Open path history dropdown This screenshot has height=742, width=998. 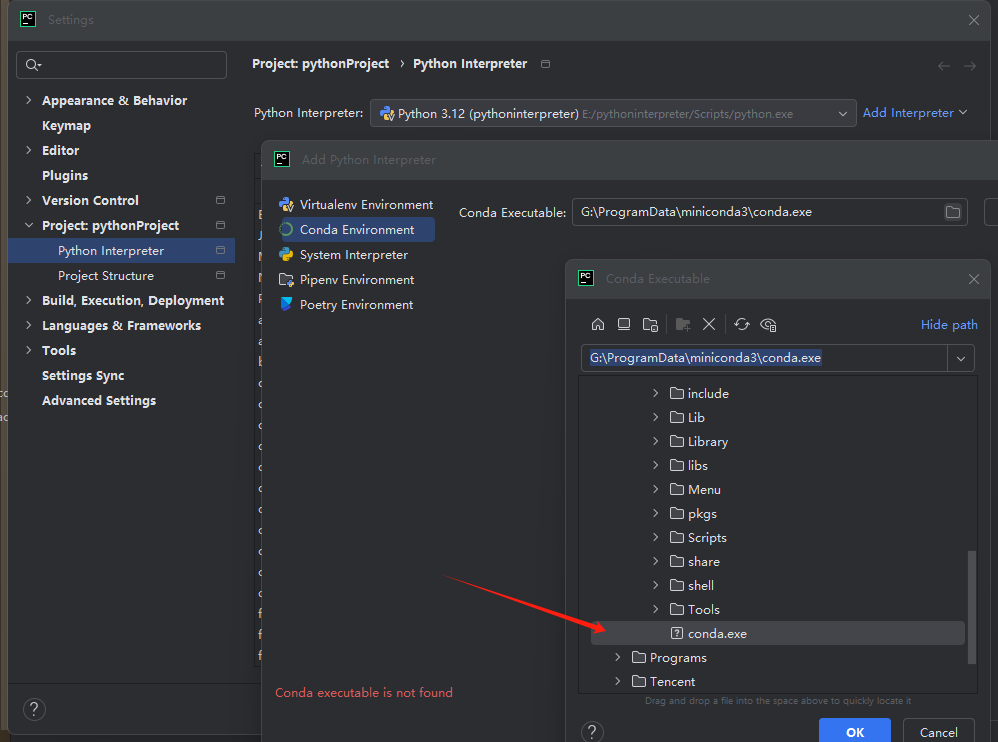pos(961,358)
